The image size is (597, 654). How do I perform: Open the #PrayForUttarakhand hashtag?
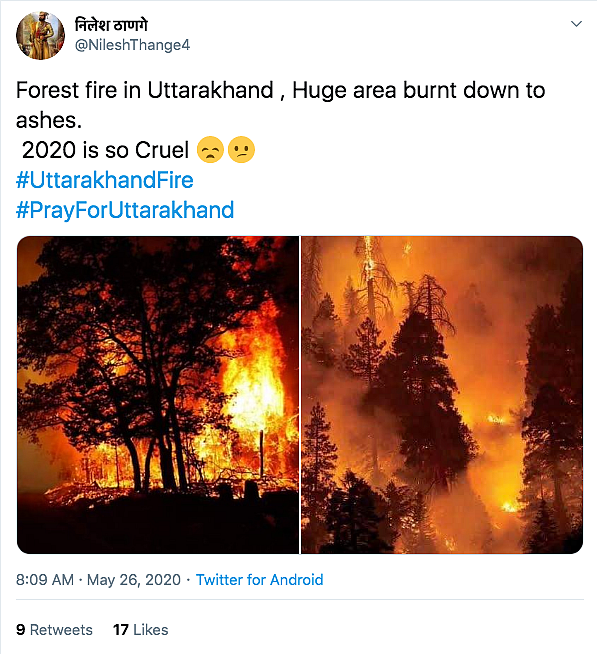click(x=125, y=210)
